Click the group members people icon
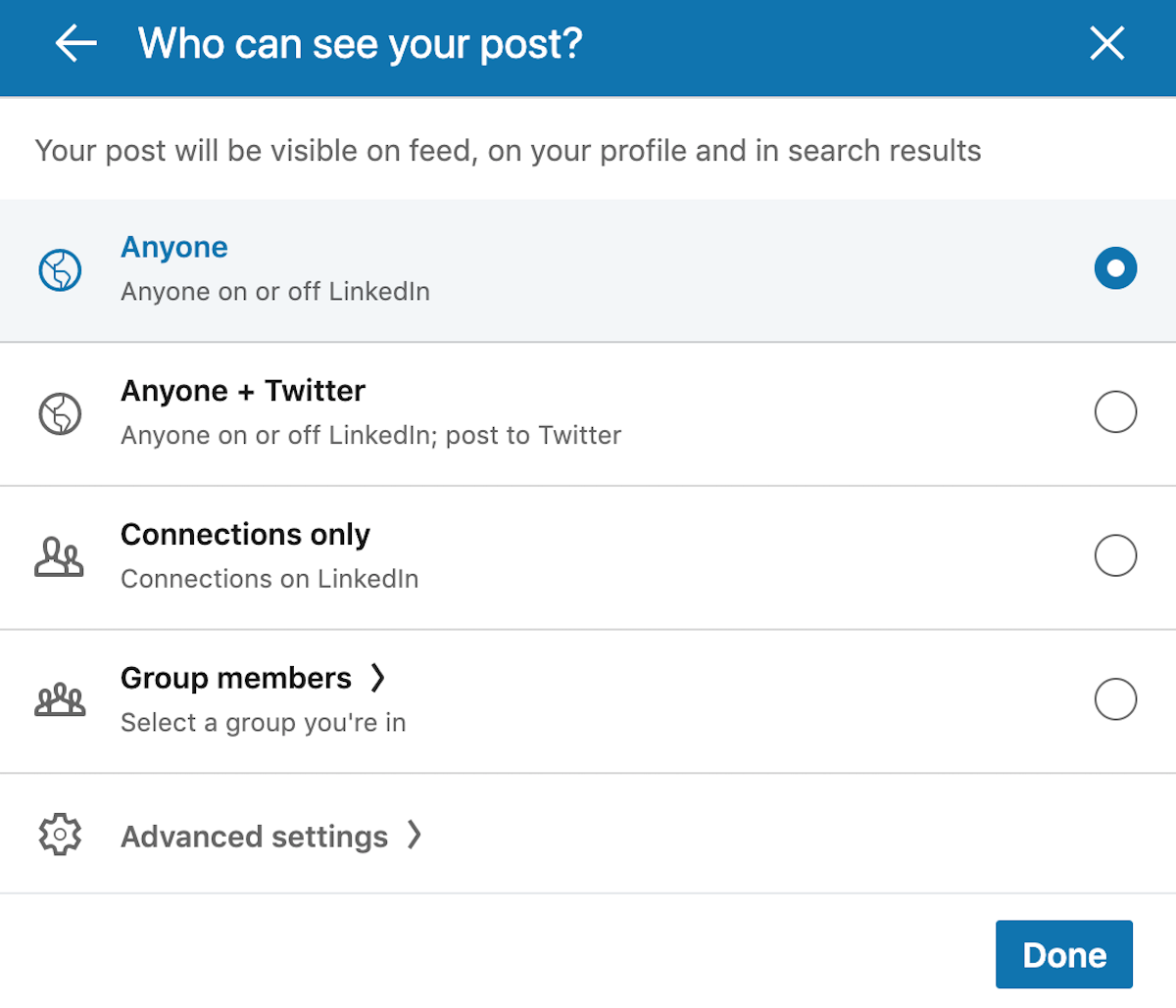 [60, 699]
